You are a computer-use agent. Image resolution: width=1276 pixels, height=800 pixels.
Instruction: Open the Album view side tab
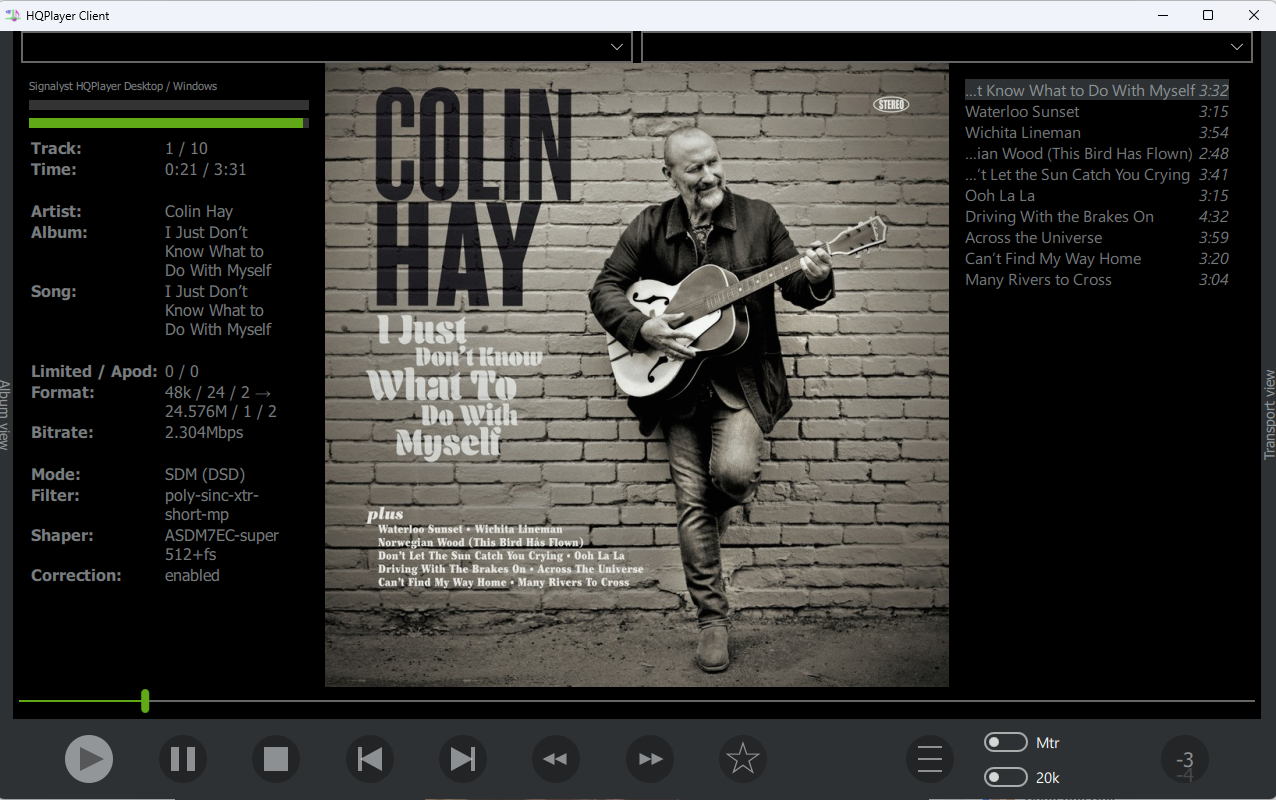5,415
